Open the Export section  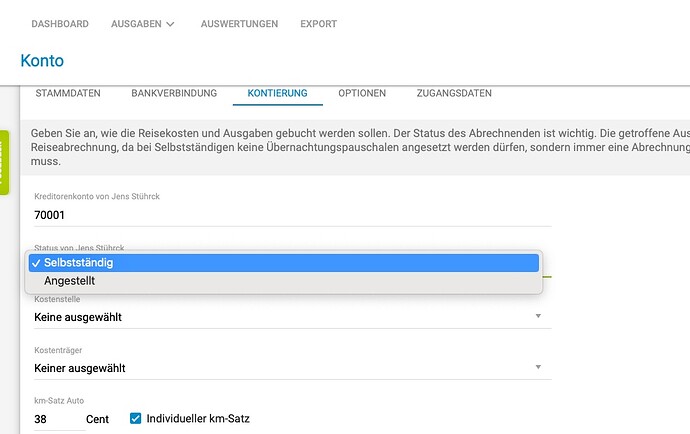click(x=319, y=24)
